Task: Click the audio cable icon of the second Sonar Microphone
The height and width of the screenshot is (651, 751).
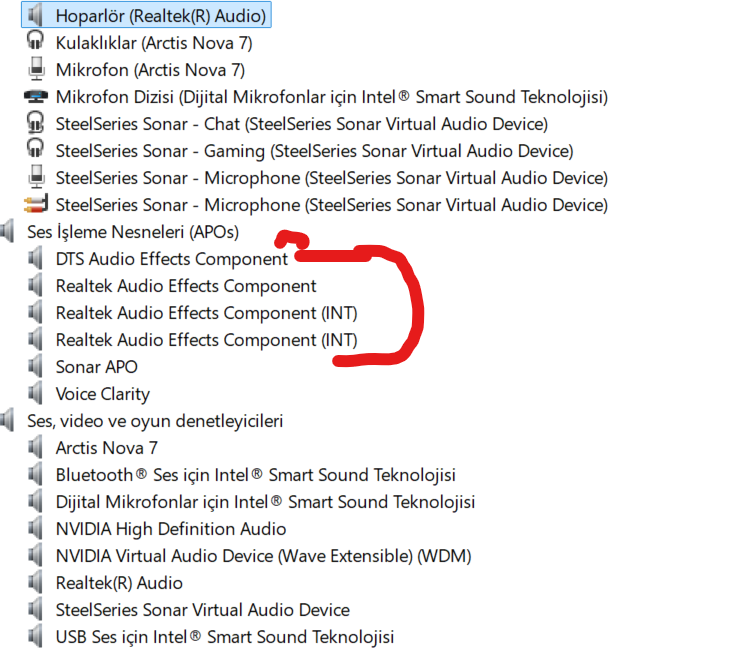Action: 36,205
